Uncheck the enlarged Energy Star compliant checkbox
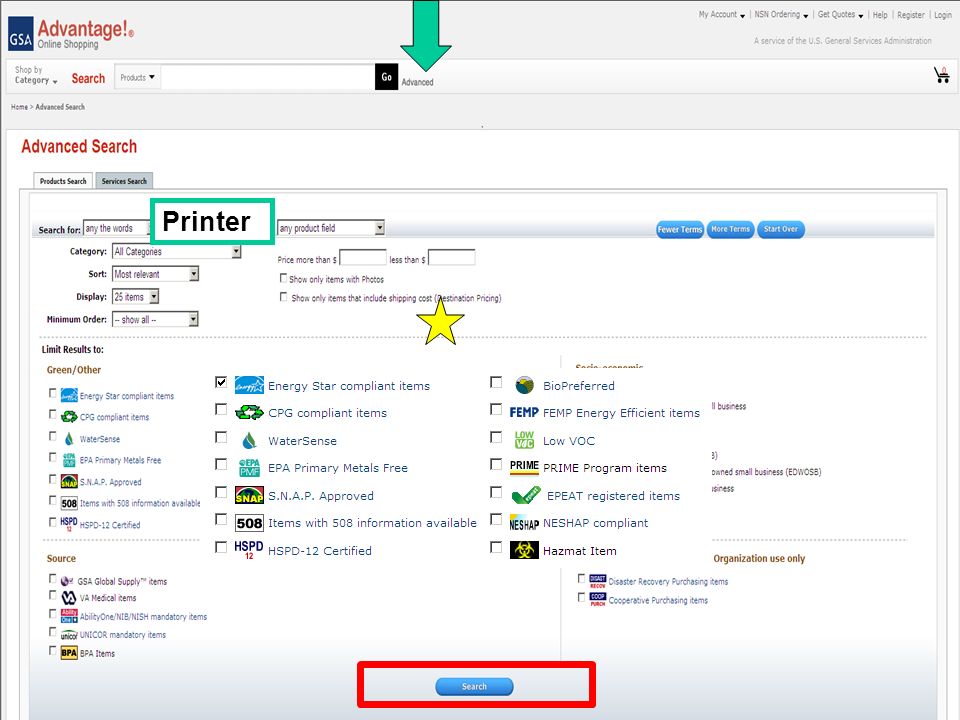The height and width of the screenshot is (720, 960). point(221,382)
